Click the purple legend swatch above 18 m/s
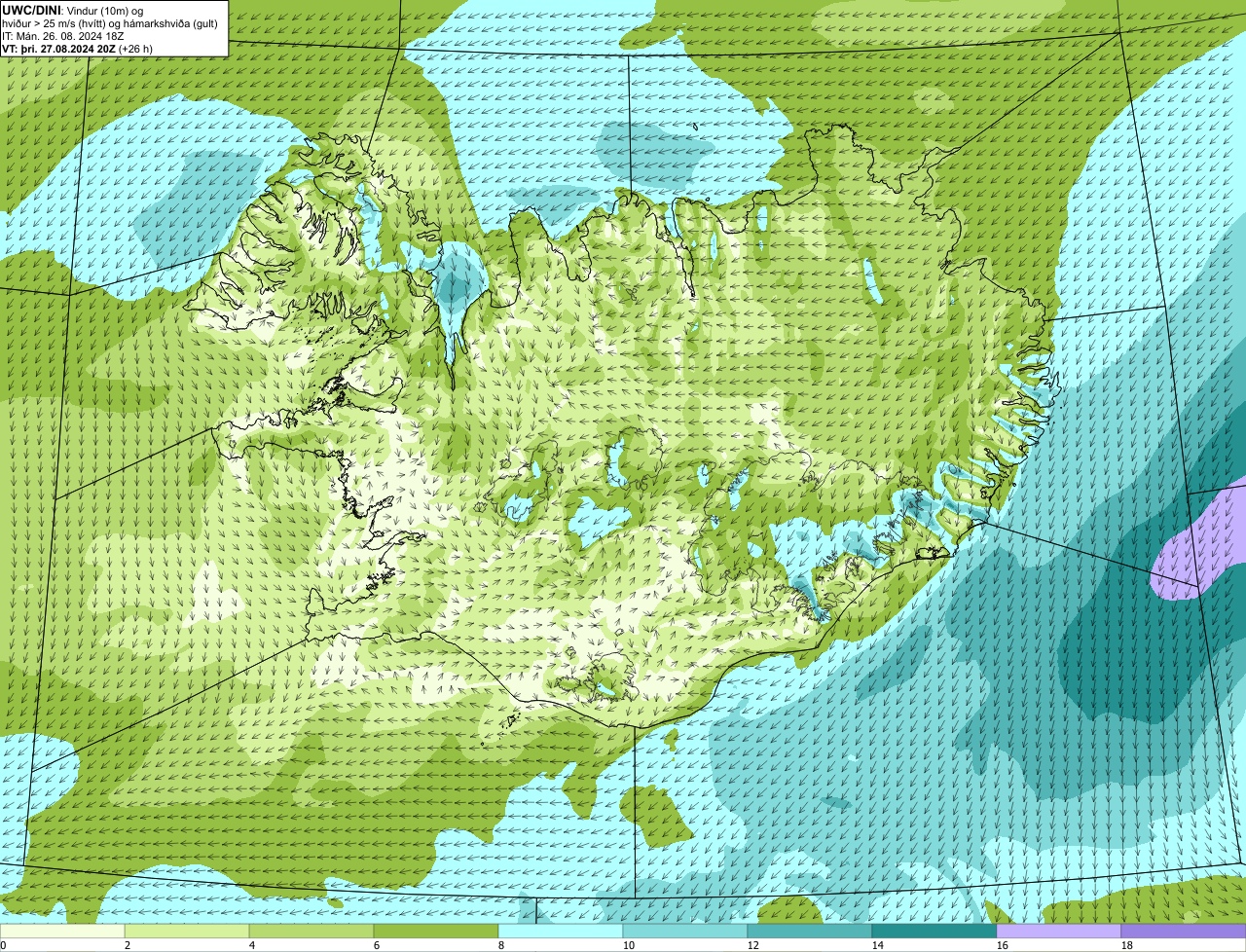This screenshot has width=1246, height=952. 1184,932
